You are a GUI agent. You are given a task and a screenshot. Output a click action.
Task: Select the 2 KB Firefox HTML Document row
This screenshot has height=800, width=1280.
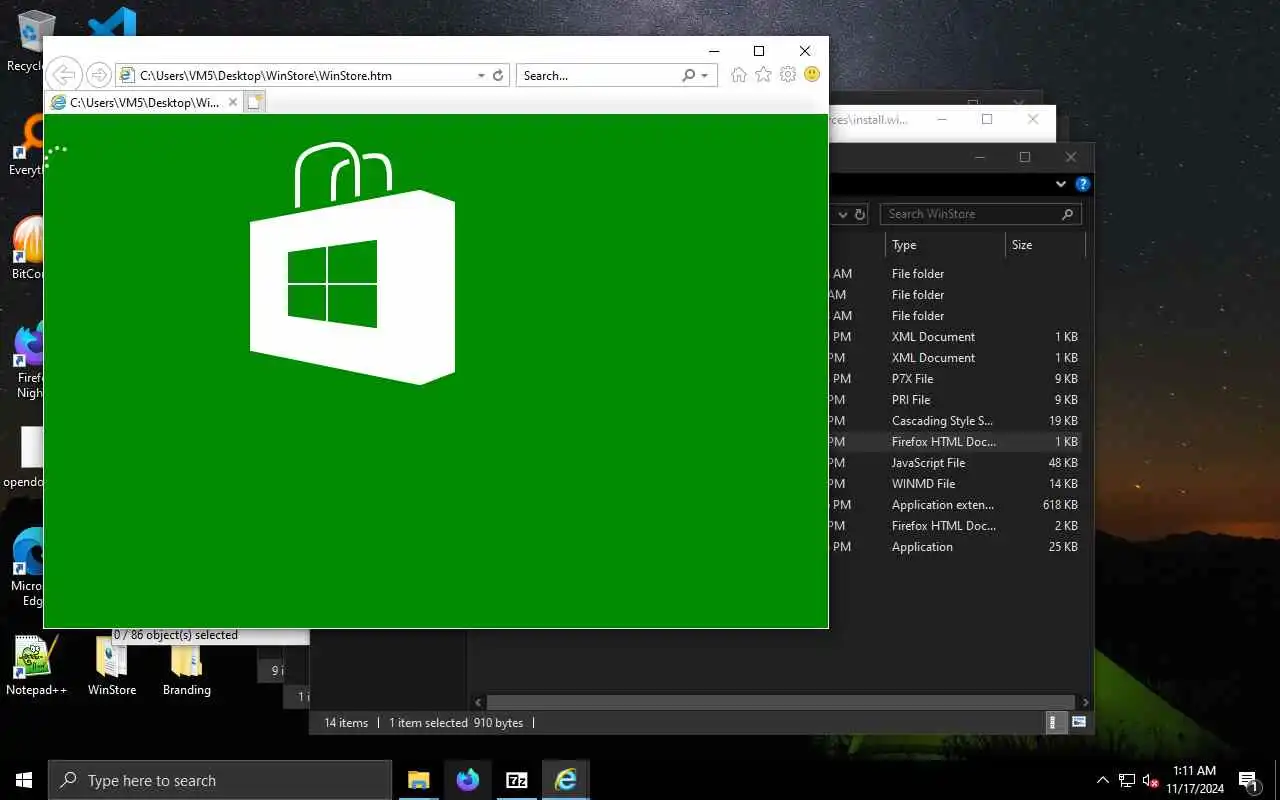coord(955,526)
